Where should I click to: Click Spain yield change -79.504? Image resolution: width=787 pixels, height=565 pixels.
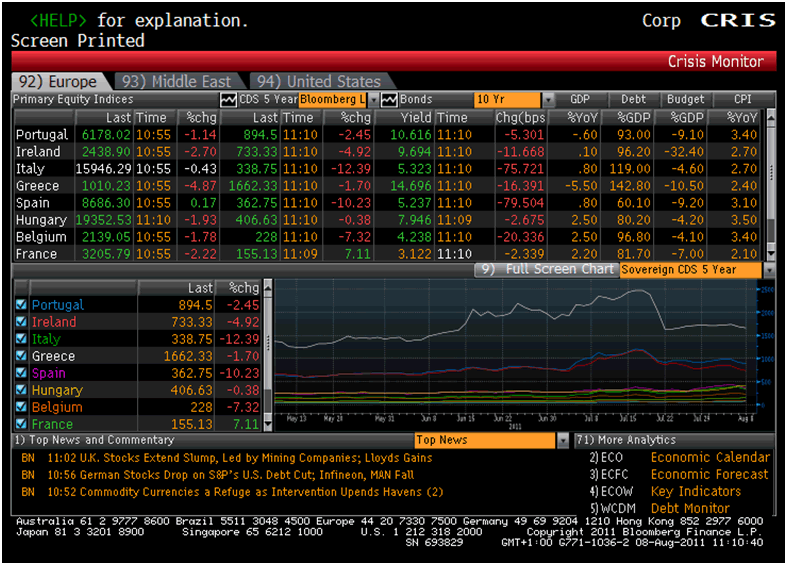tap(520, 203)
